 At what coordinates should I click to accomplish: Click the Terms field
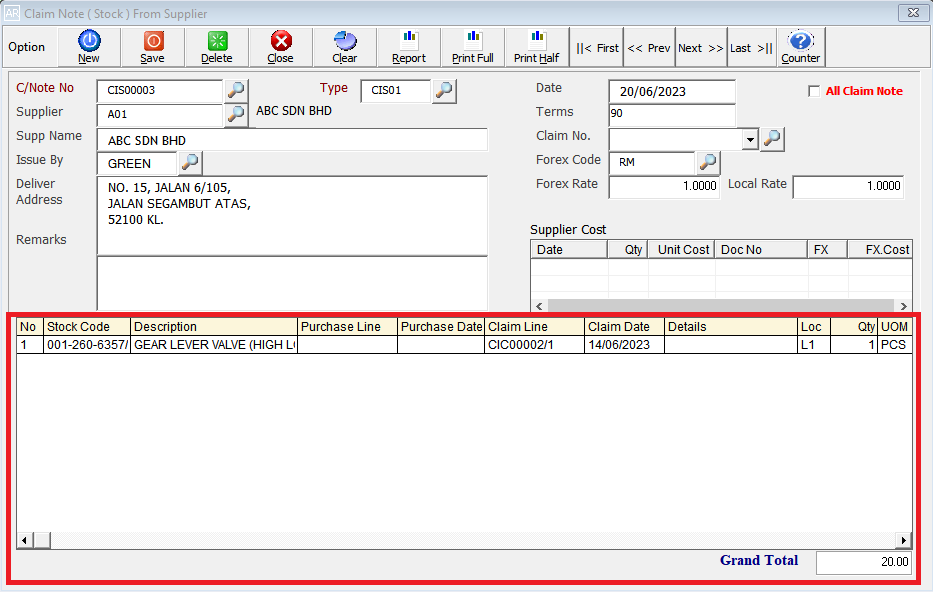click(x=672, y=114)
